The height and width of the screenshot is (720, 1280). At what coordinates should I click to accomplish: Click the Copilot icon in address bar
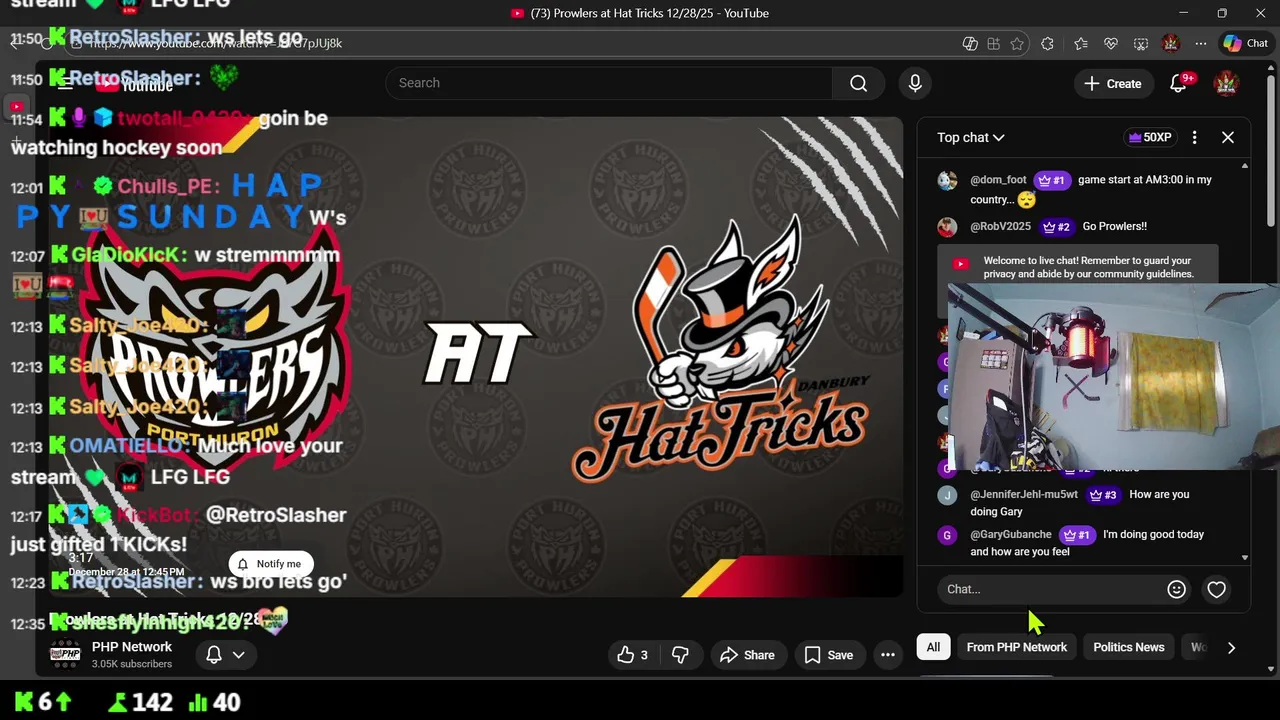point(969,43)
